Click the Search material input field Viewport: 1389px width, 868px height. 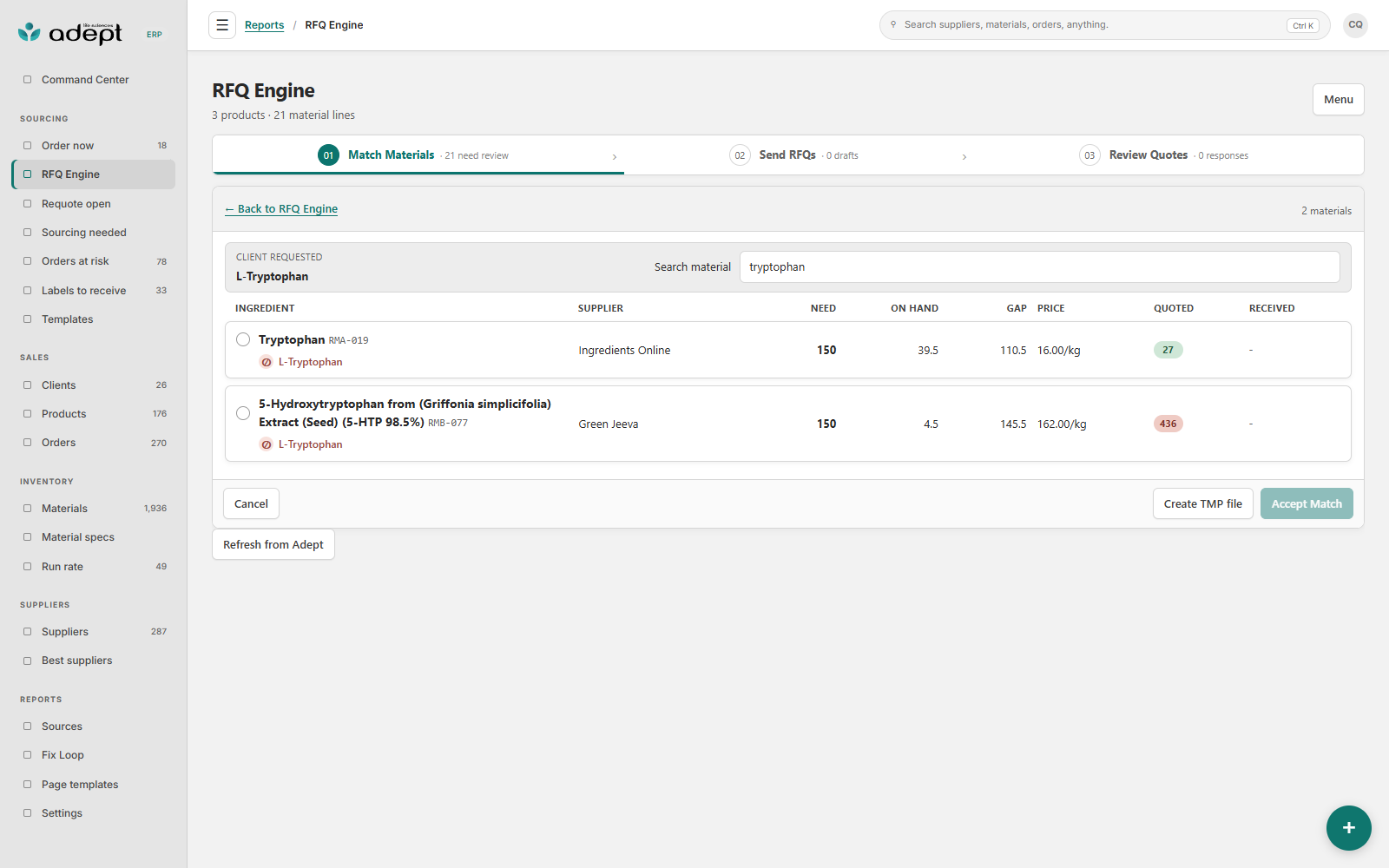(x=1039, y=267)
